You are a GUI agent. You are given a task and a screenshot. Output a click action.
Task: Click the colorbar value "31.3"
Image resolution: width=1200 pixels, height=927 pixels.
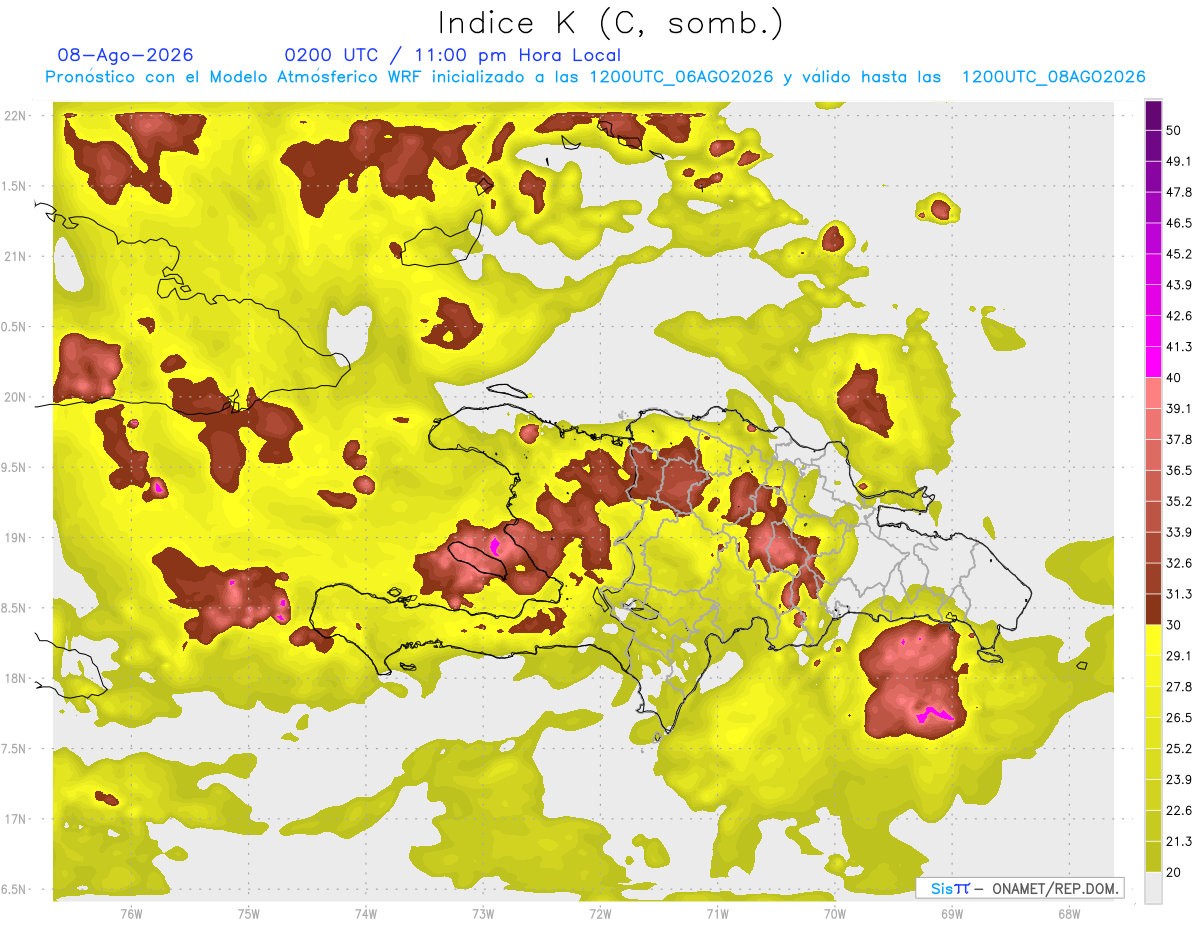(1178, 594)
